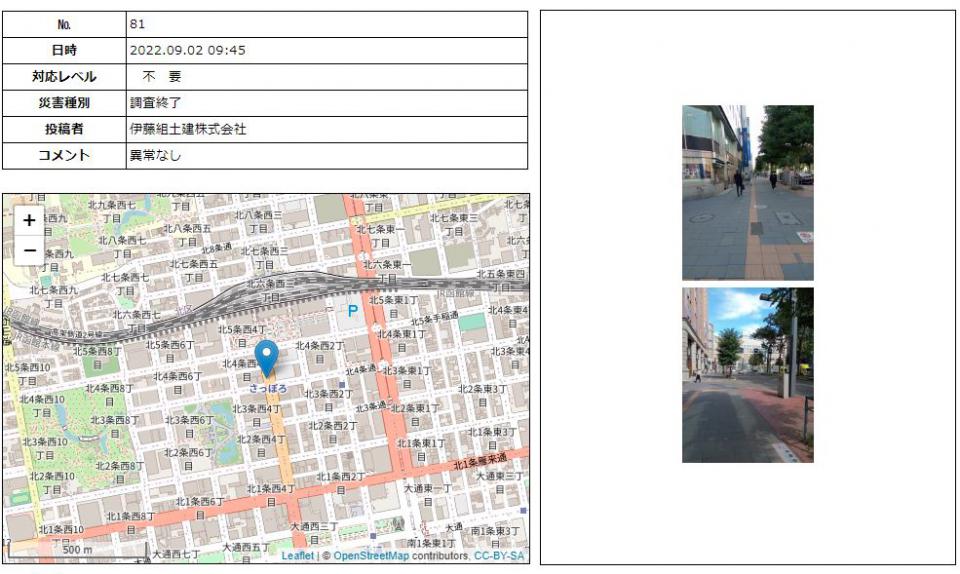Click the 500 m map scale bar
The width and height of the screenshot is (960, 574).
[x=76, y=550]
